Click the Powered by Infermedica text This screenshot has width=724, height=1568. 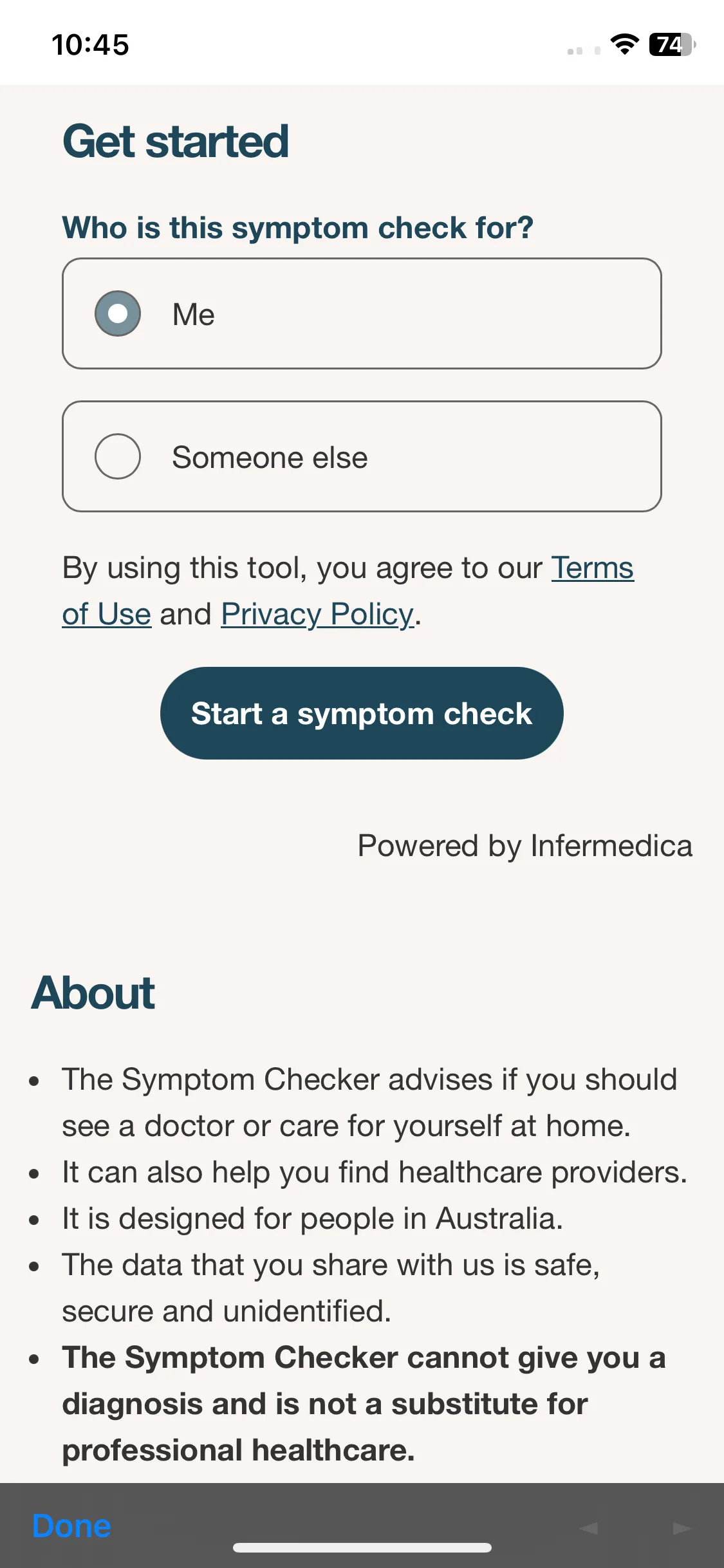tap(525, 846)
